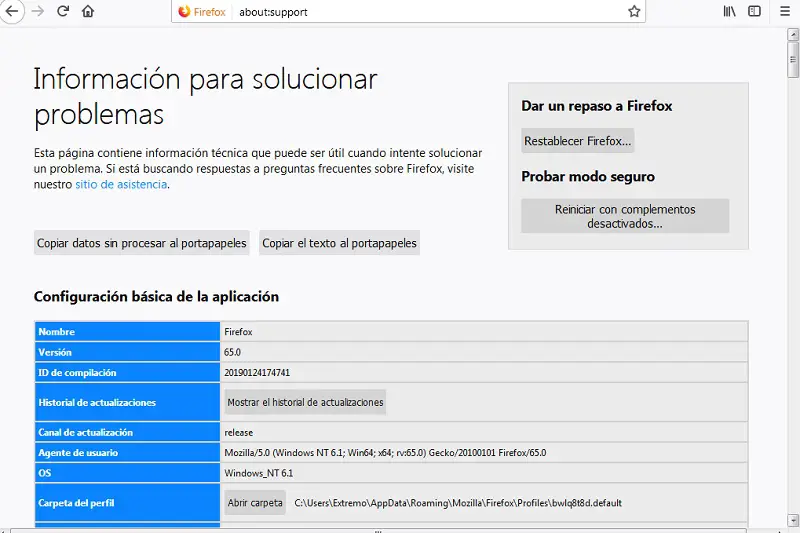
Task: Click Reiniciar con complementos desactivados button
Action: [625, 216]
